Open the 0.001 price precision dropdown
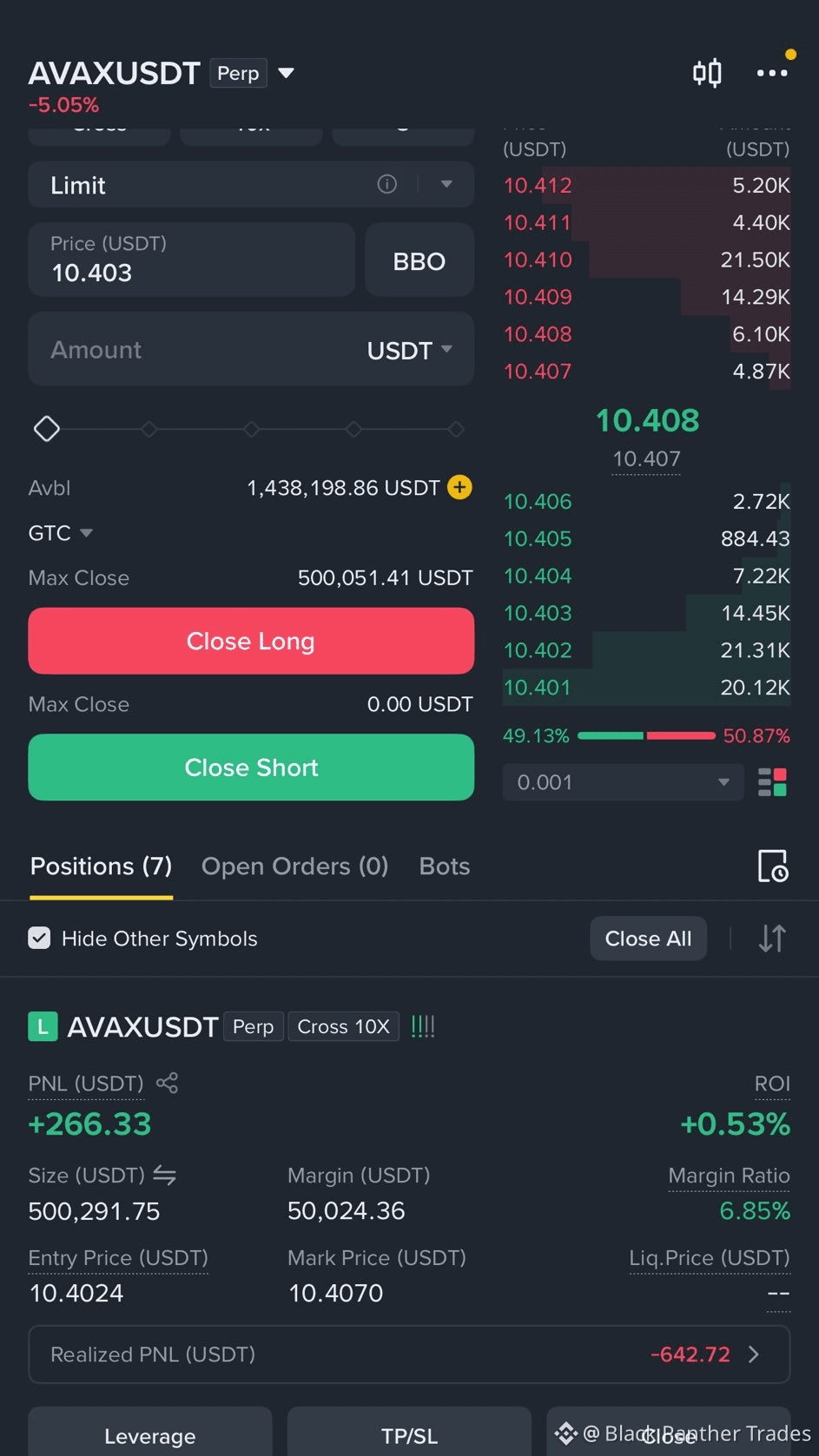This screenshot has height=1456, width=819. [x=623, y=782]
